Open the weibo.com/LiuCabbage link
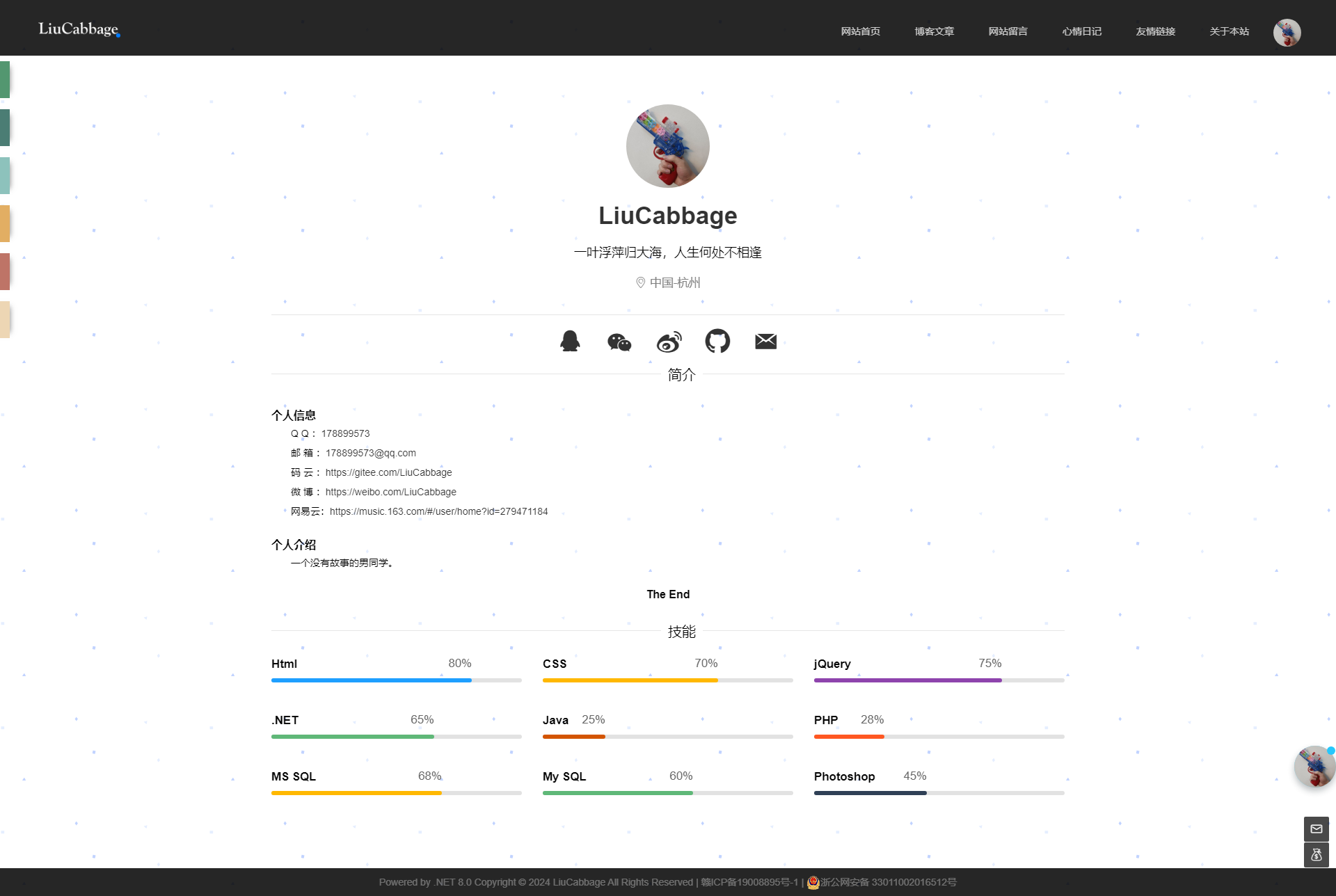The height and width of the screenshot is (896, 1336). pos(390,492)
